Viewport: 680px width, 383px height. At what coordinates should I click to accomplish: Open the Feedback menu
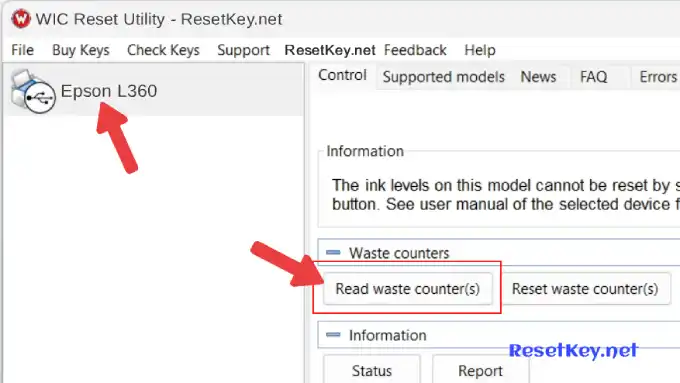tap(415, 50)
